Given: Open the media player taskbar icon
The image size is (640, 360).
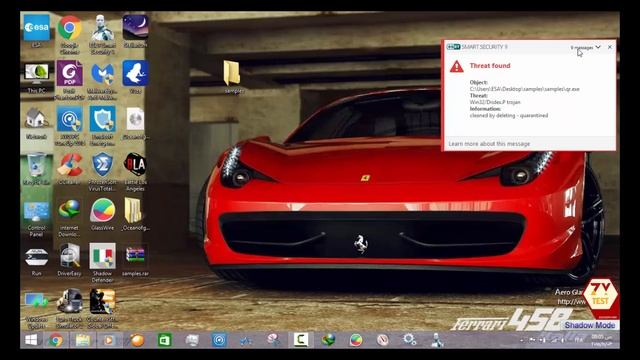Looking at the screenshot, I should coord(109,340).
